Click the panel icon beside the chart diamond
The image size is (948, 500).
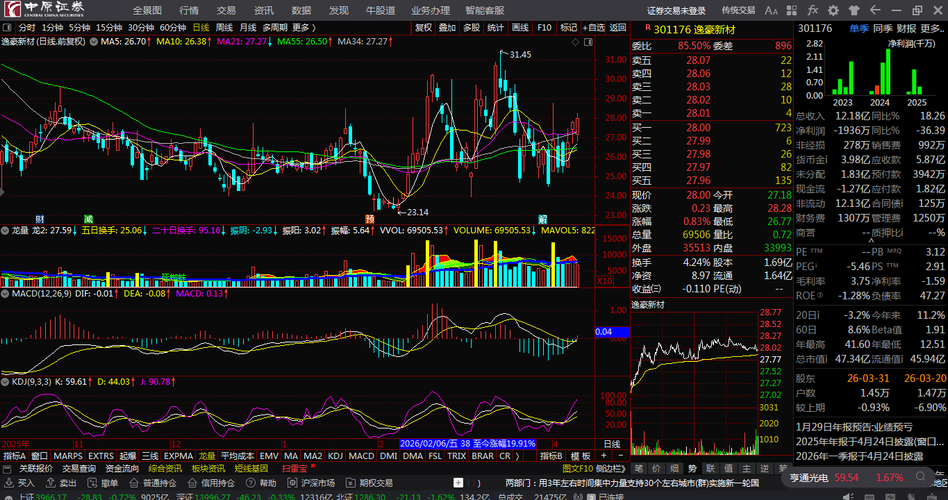[588, 42]
